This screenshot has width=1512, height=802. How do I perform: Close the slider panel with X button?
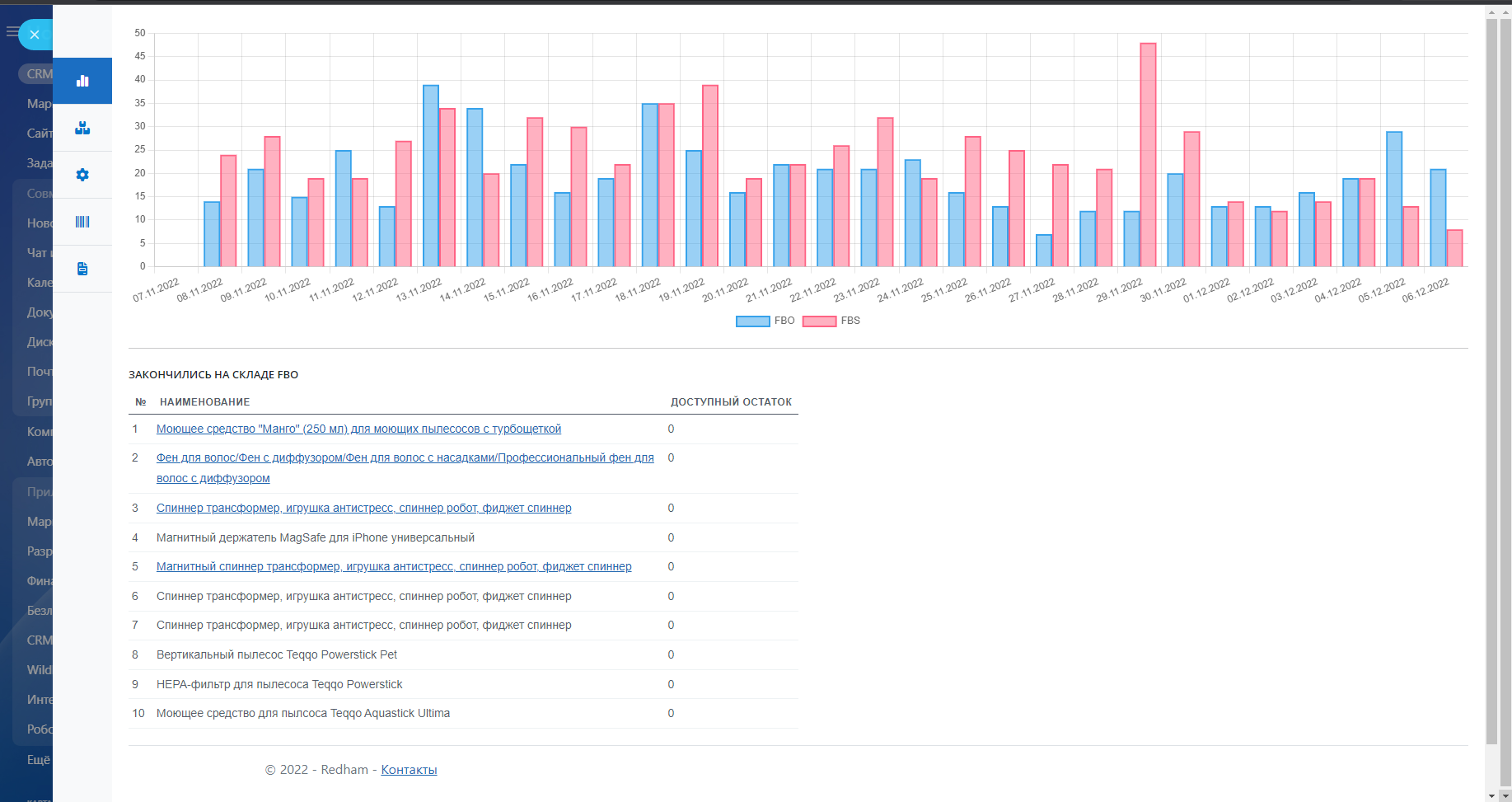tap(35, 35)
